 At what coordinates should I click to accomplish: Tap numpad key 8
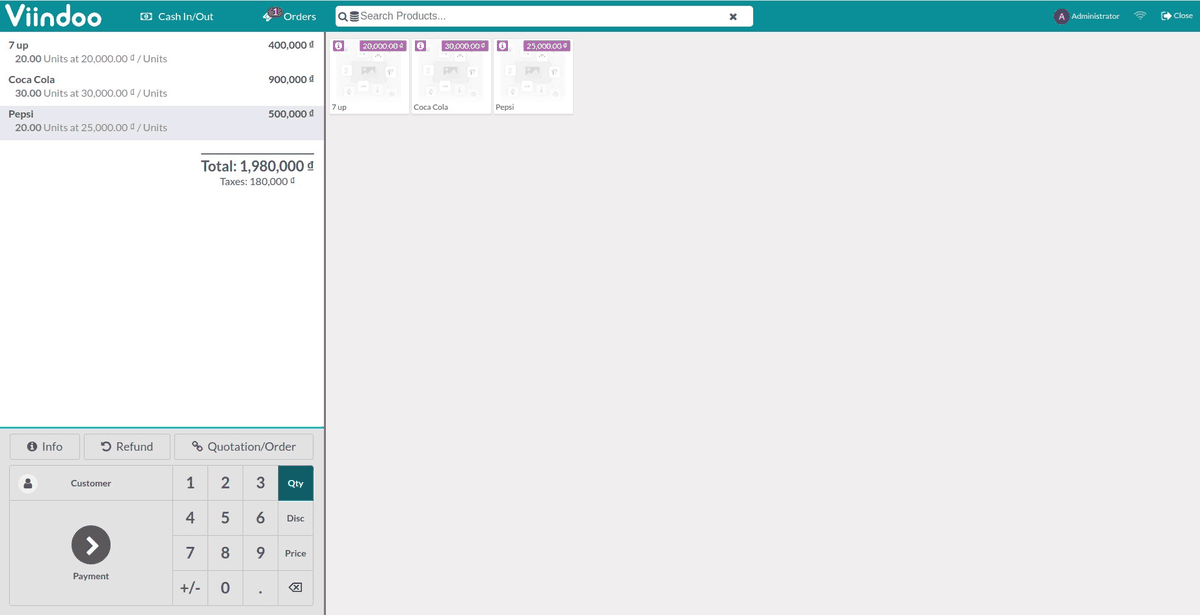[x=225, y=553]
